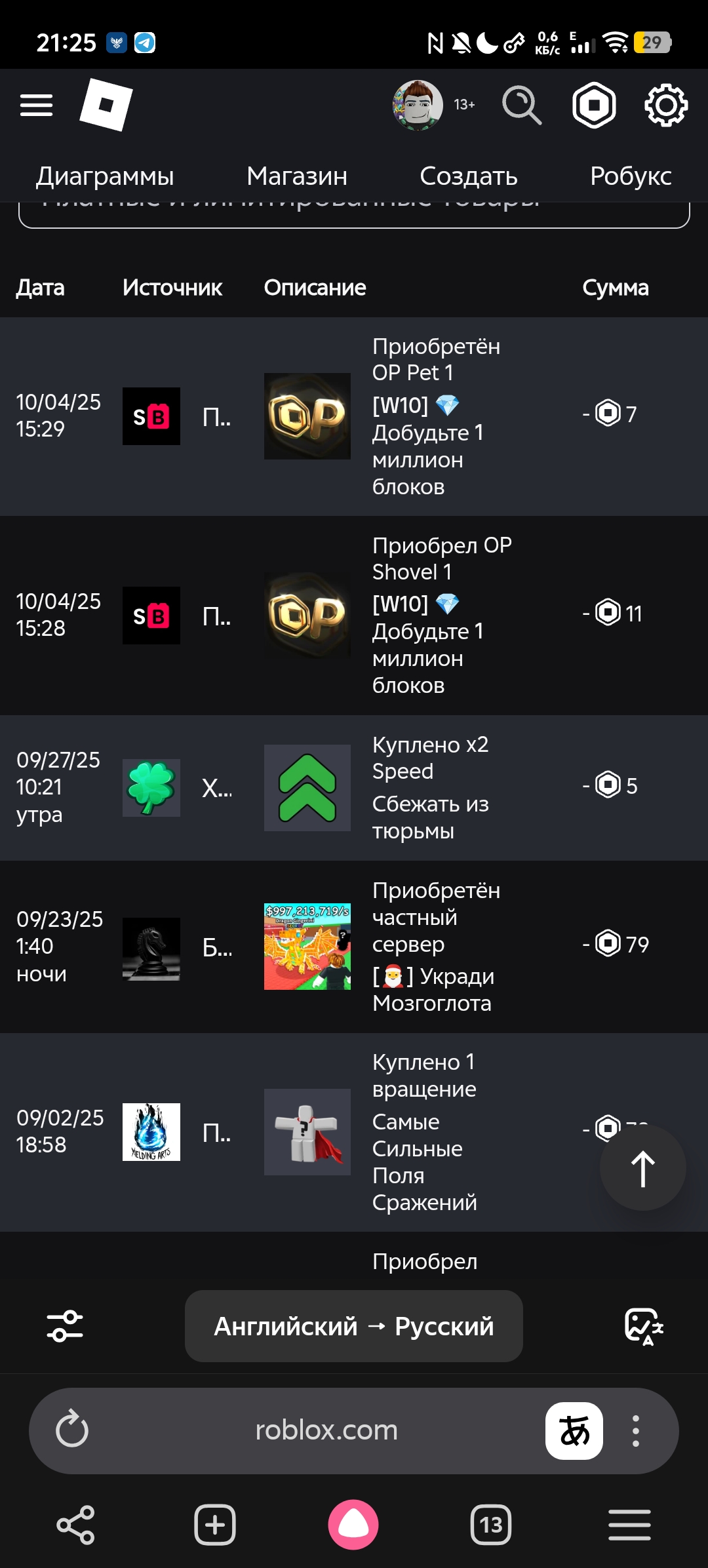
Task: Open a new browser tab
Action: tap(215, 1525)
